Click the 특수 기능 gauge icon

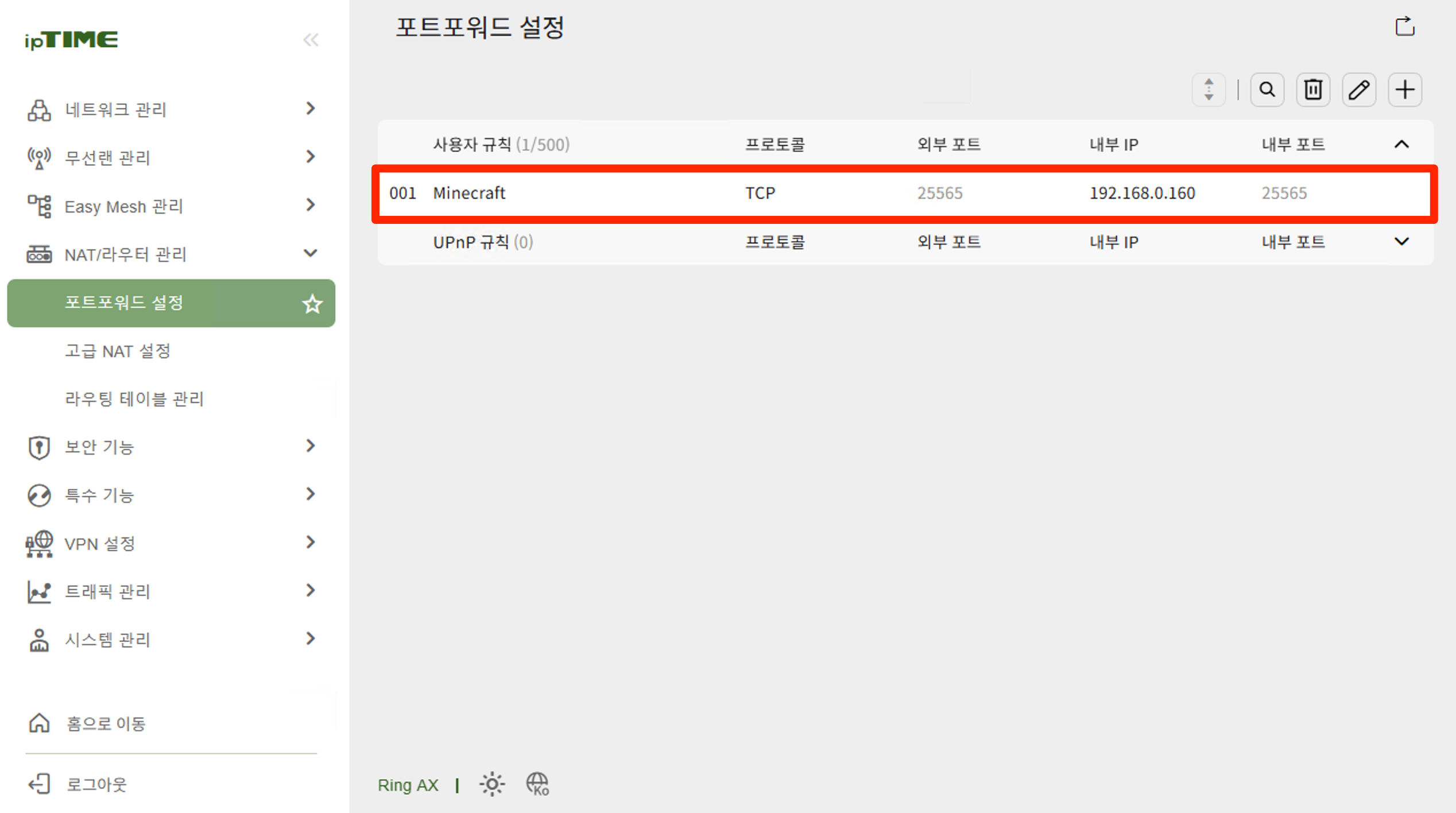(39, 495)
